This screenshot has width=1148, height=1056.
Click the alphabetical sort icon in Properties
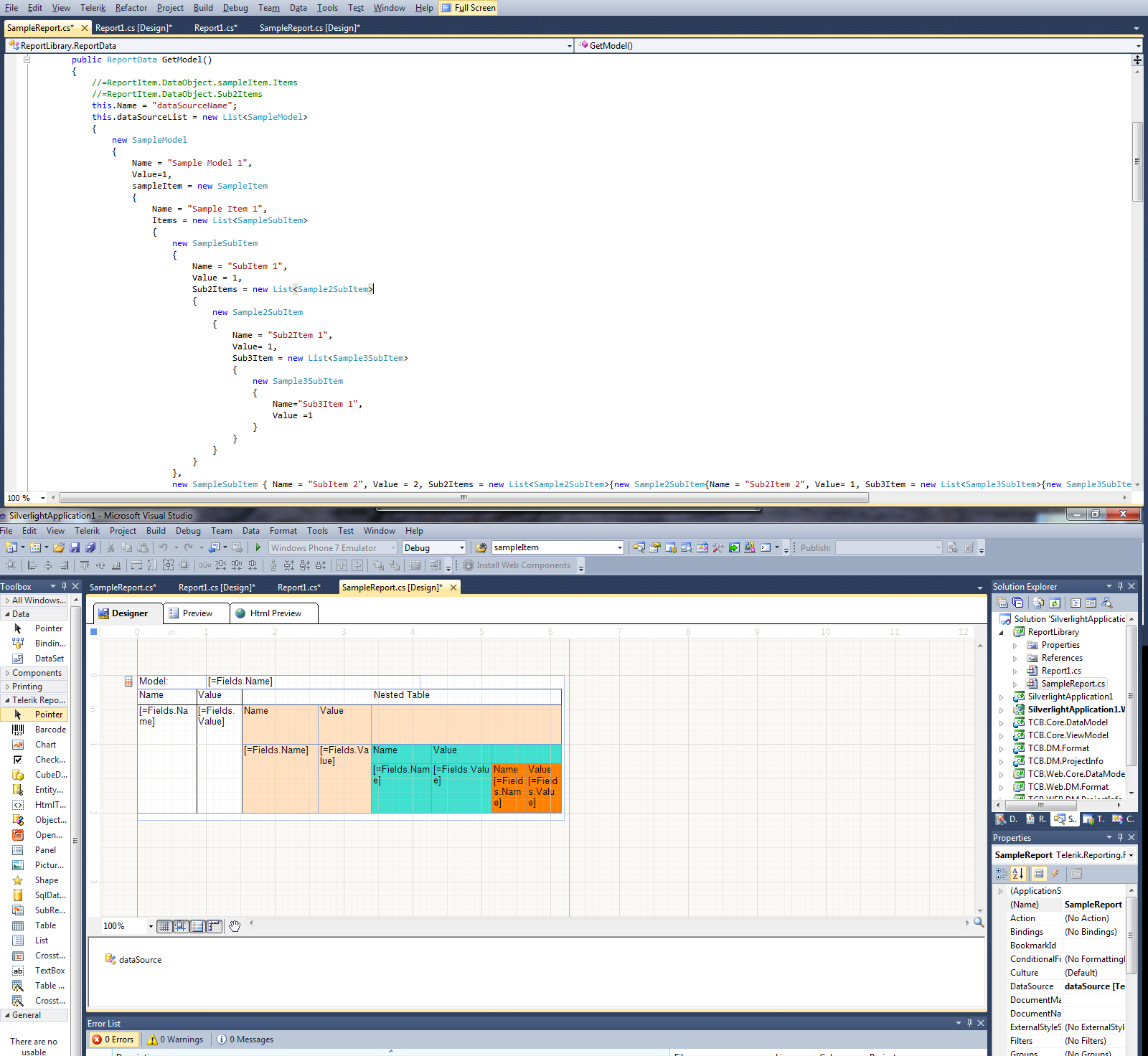[x=1018, y=874]
